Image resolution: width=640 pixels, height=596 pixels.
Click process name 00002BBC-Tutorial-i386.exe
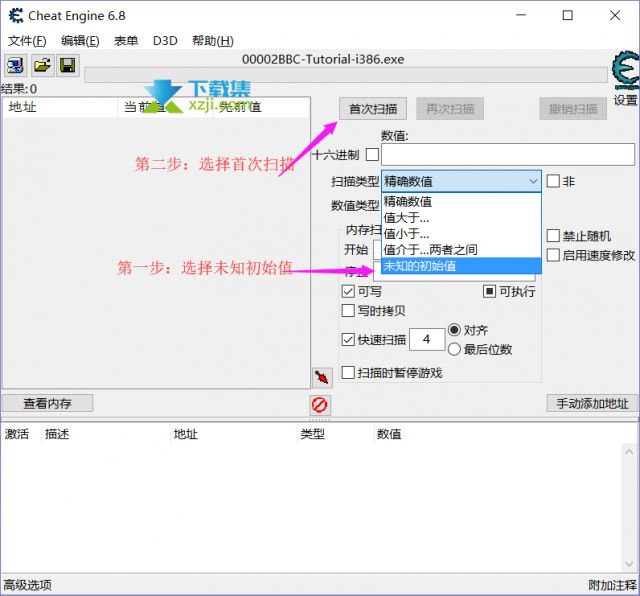point(323,60)
